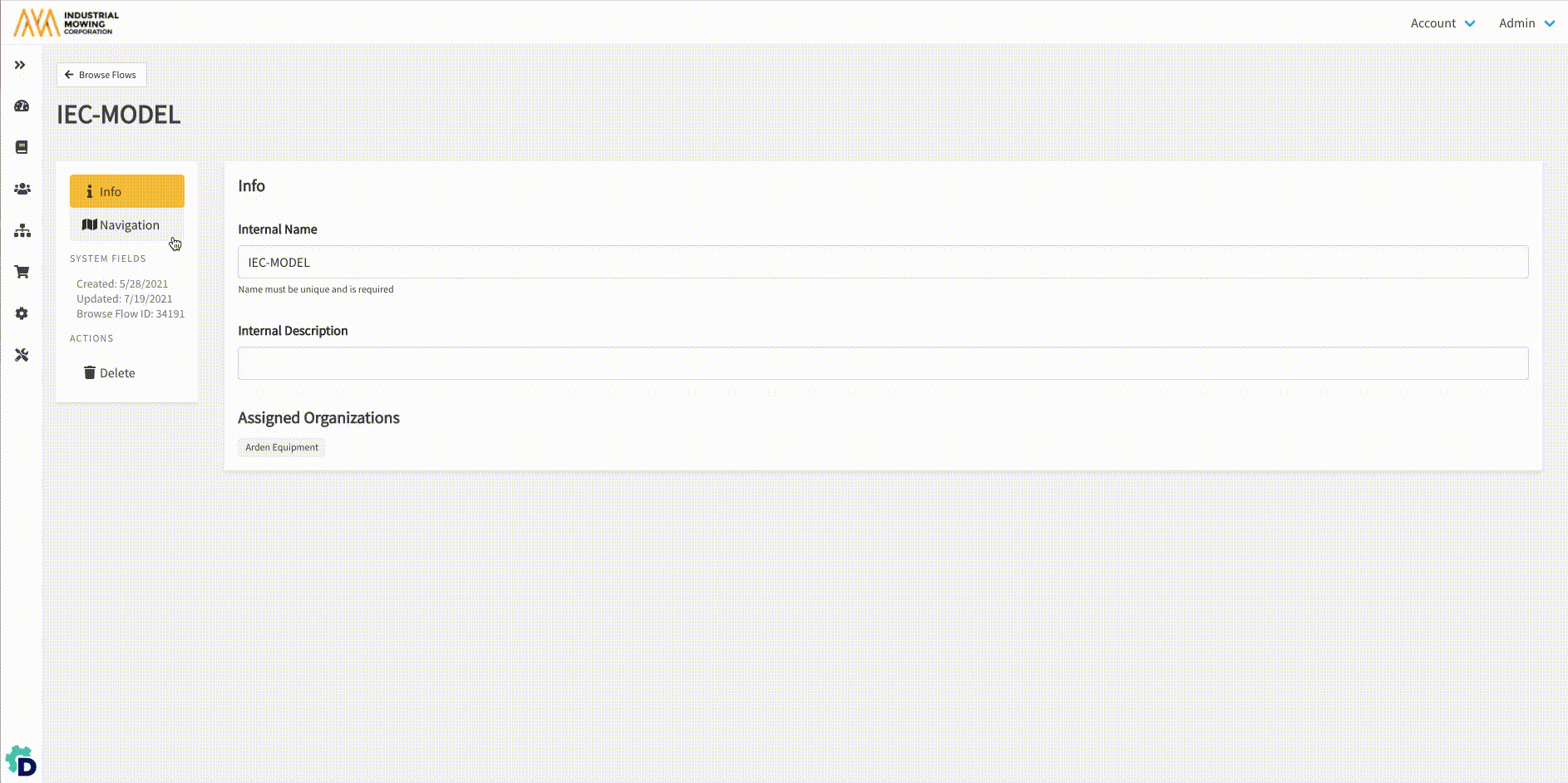Open the Account dropdown menu
This screenshot has height=783, width=1568.
tap(1442, 23)
